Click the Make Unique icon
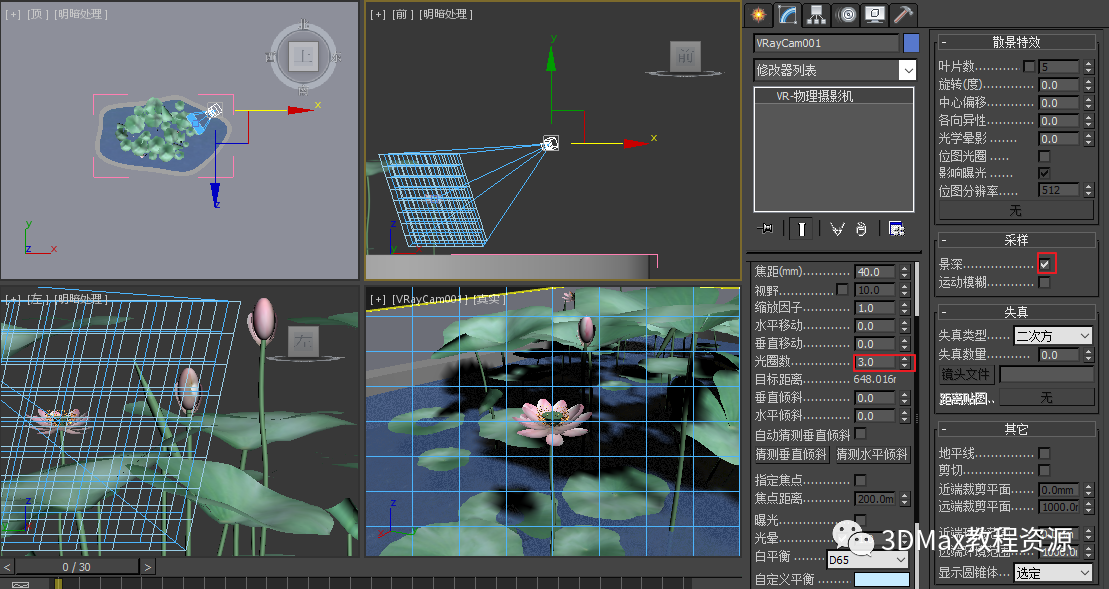 838,229
